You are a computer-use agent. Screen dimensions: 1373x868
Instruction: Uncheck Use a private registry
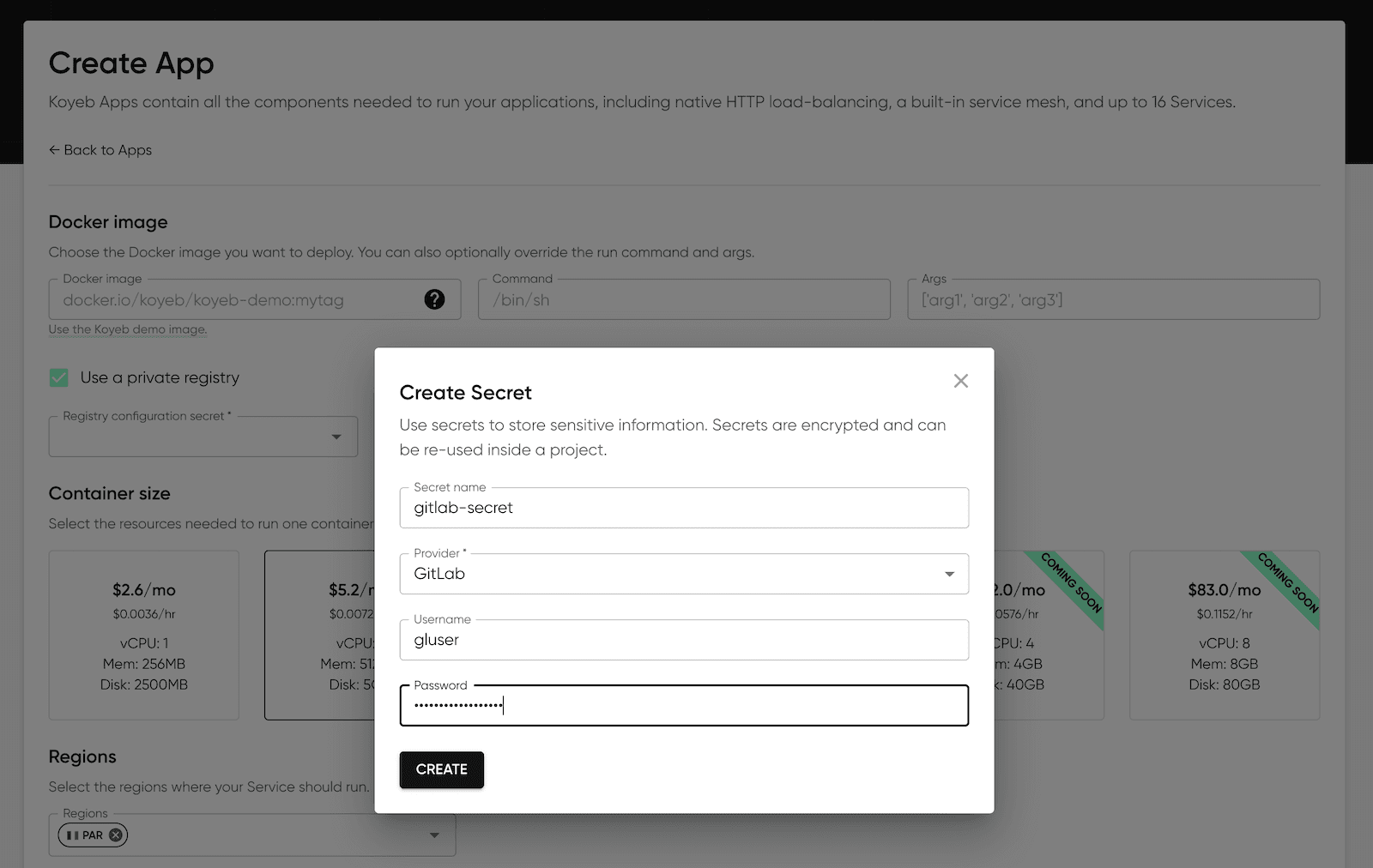59,377
